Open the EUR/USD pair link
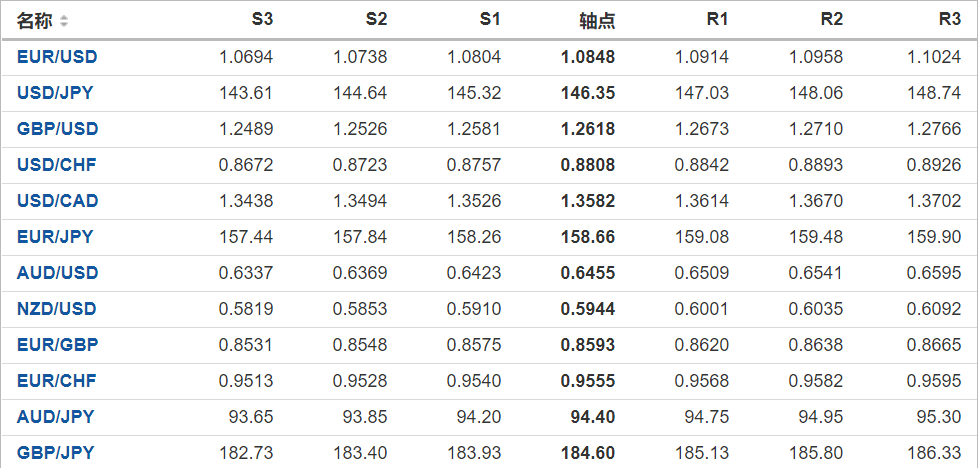 (x=57, y=57)
